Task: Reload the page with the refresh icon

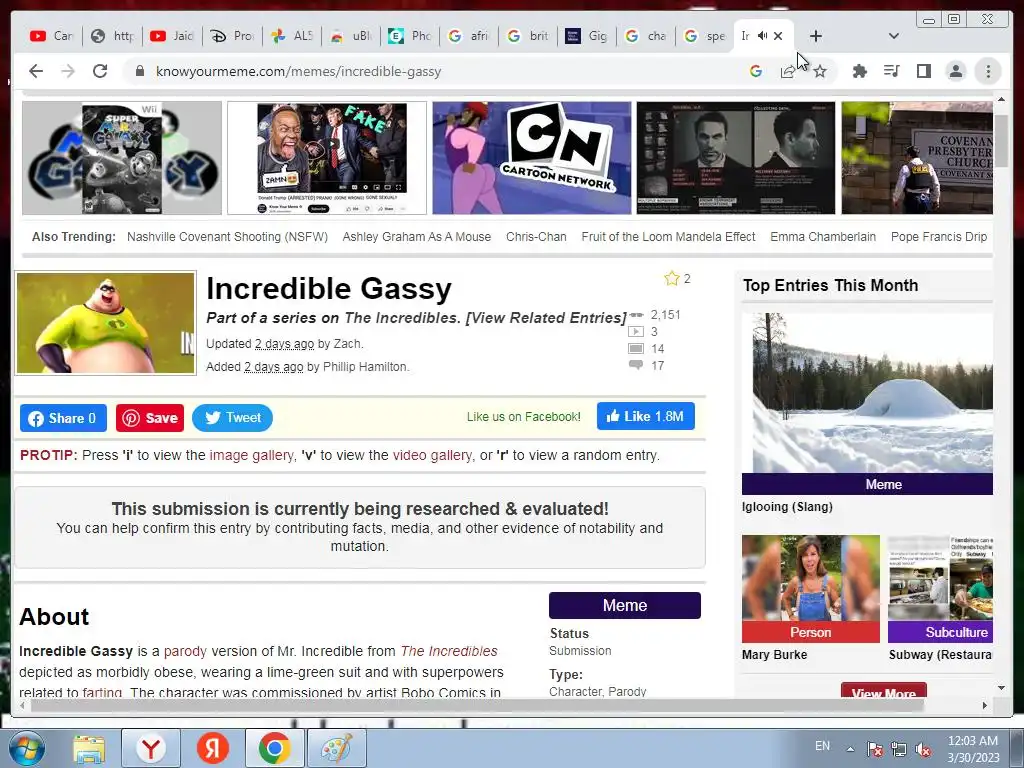Action: pos(100,71)
